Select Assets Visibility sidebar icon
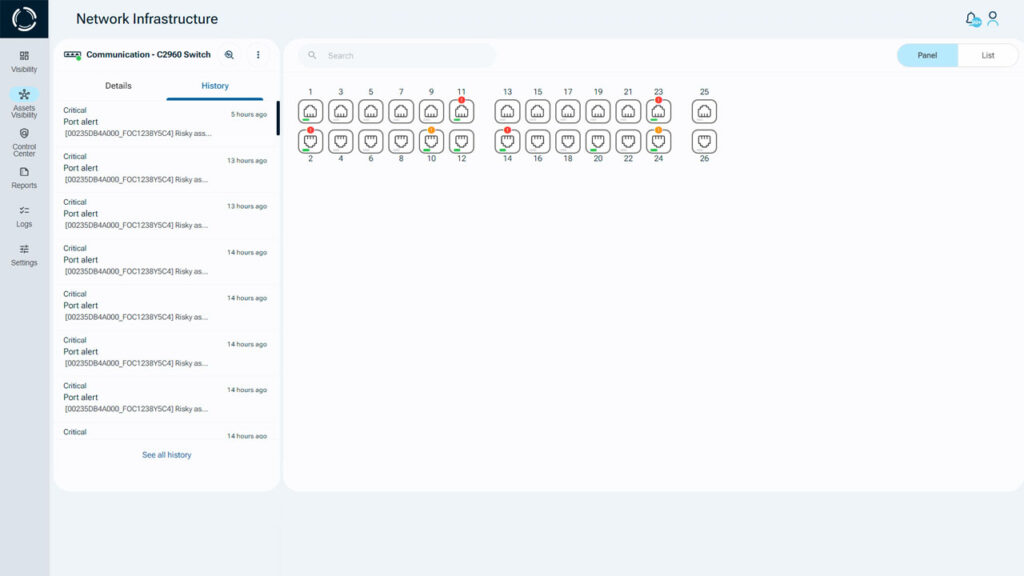Viewport: 1024px width, 576px height. click(24, 100)
